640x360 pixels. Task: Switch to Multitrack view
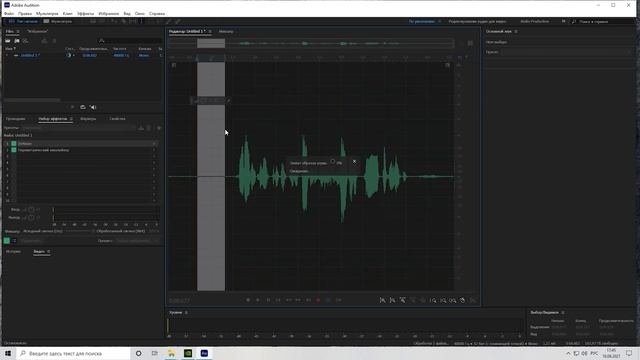pyautogui.click(x=58, y=21)
